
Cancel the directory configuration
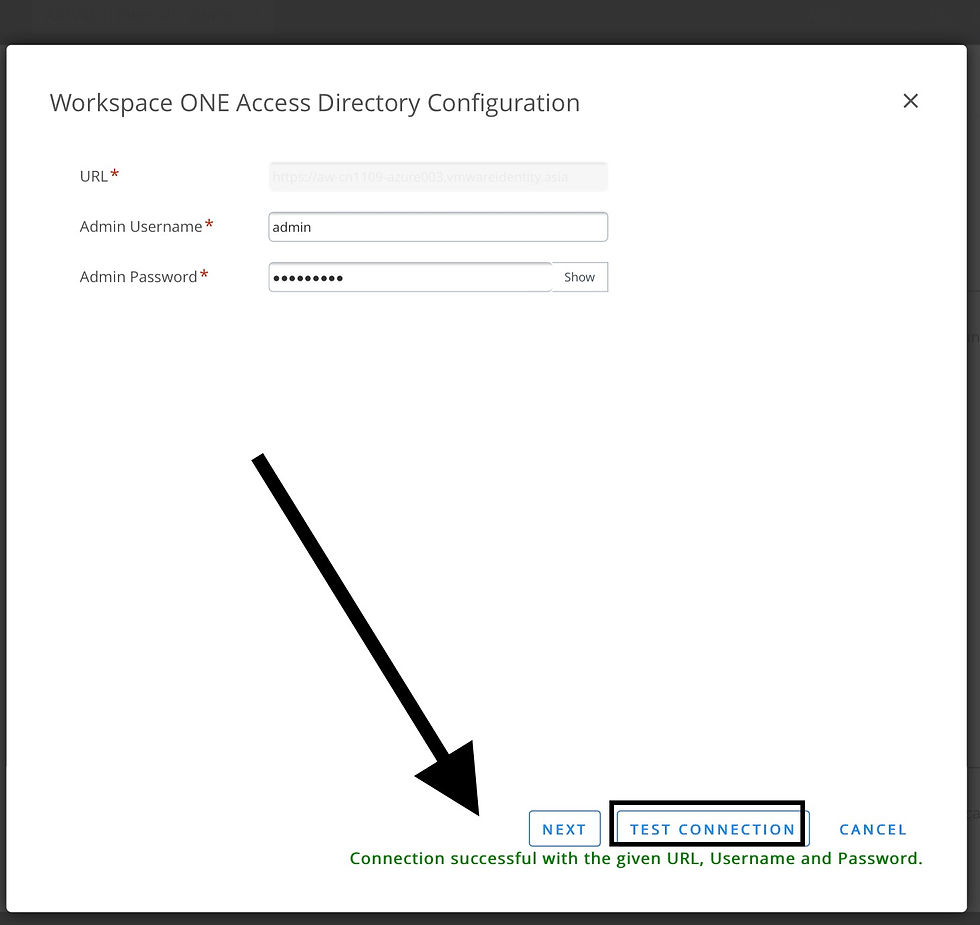(872, 829)
